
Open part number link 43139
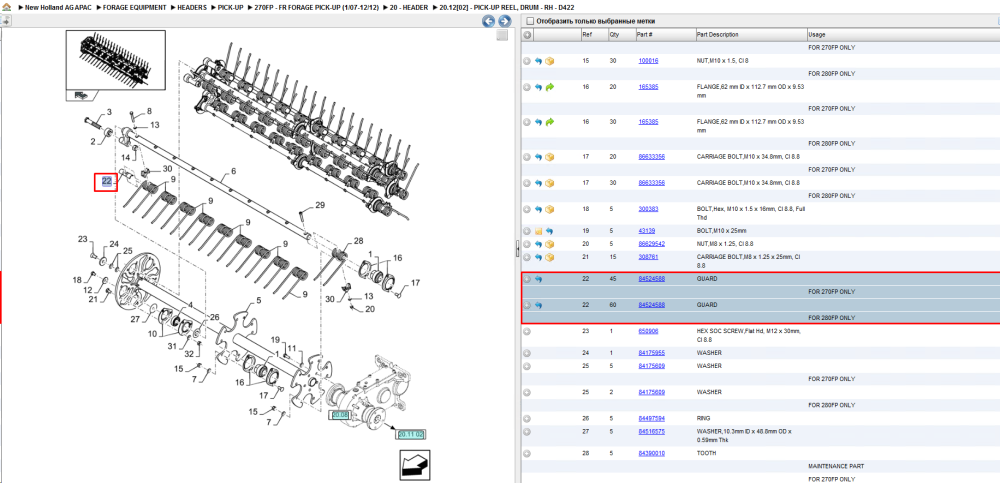tap(647, 231)
